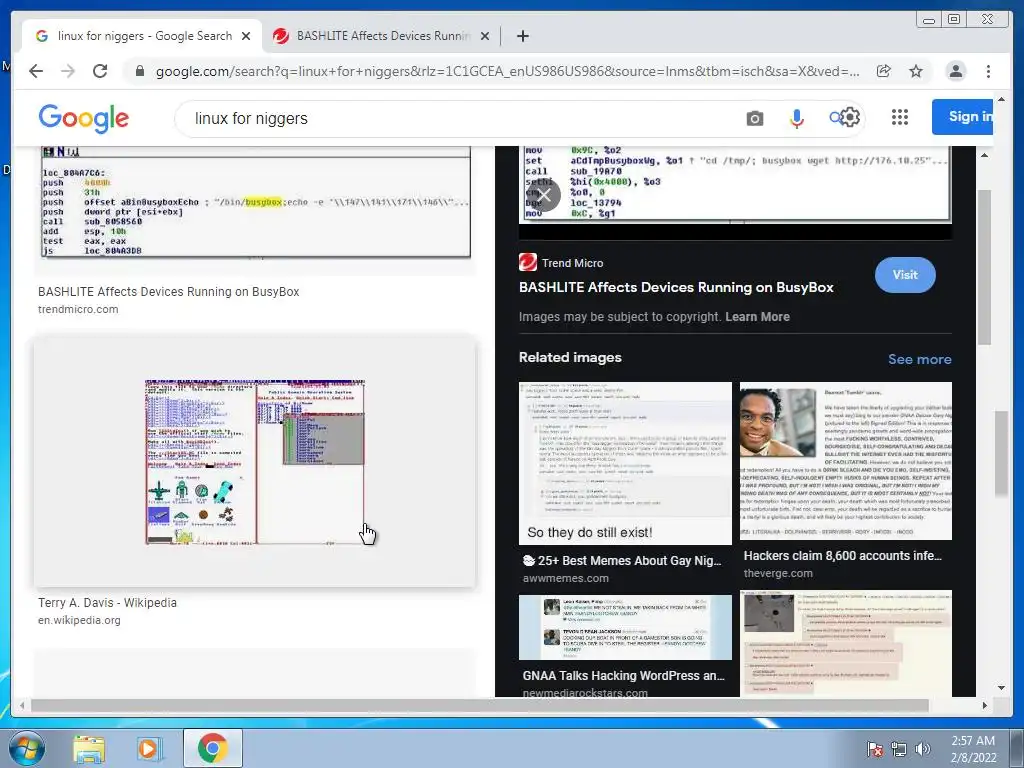Open Action Center flag in tray
The width and height of the screenshot is (1024, 768).
(x=874, y=749)
